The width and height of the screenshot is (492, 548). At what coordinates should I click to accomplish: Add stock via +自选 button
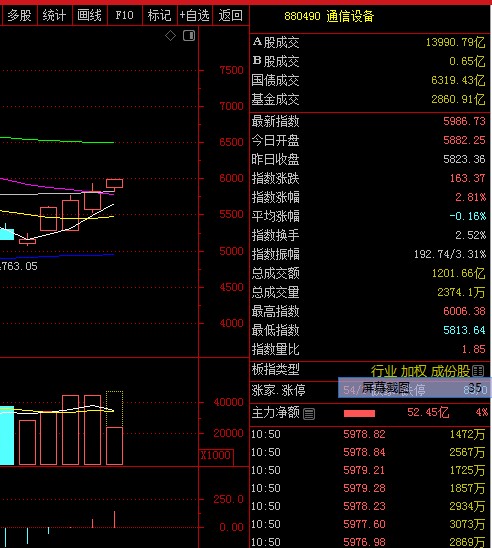pos(195,15)
